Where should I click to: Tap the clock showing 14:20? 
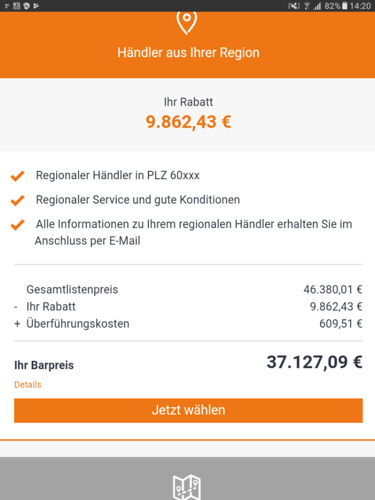[360, 6]
